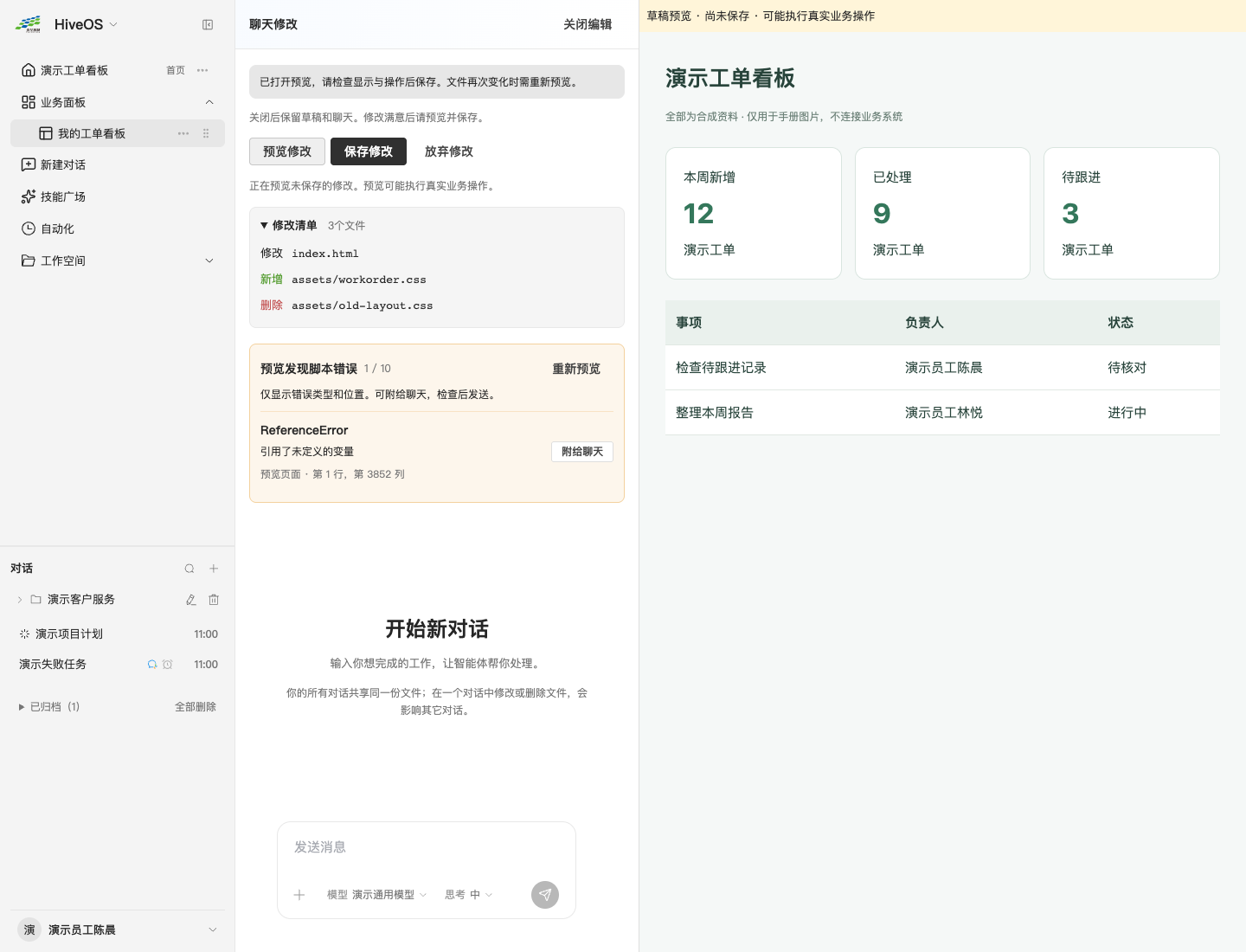Click 附给聊天 for the ReferenceError
The image size is (1246, 952).
pos(582,452)
